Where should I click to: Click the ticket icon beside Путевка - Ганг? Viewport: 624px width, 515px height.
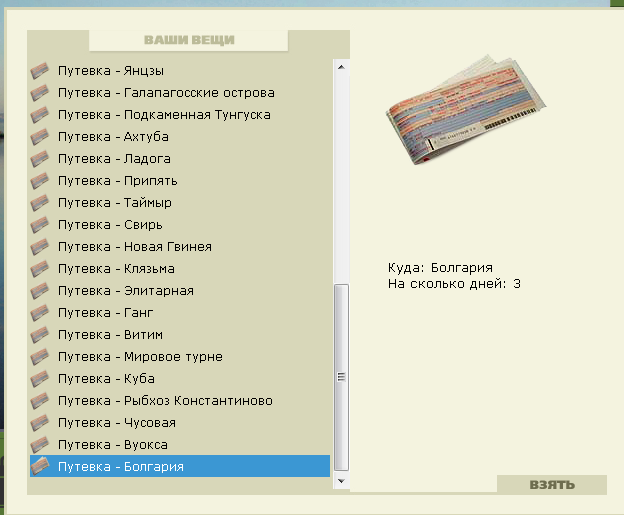[39, 313]
